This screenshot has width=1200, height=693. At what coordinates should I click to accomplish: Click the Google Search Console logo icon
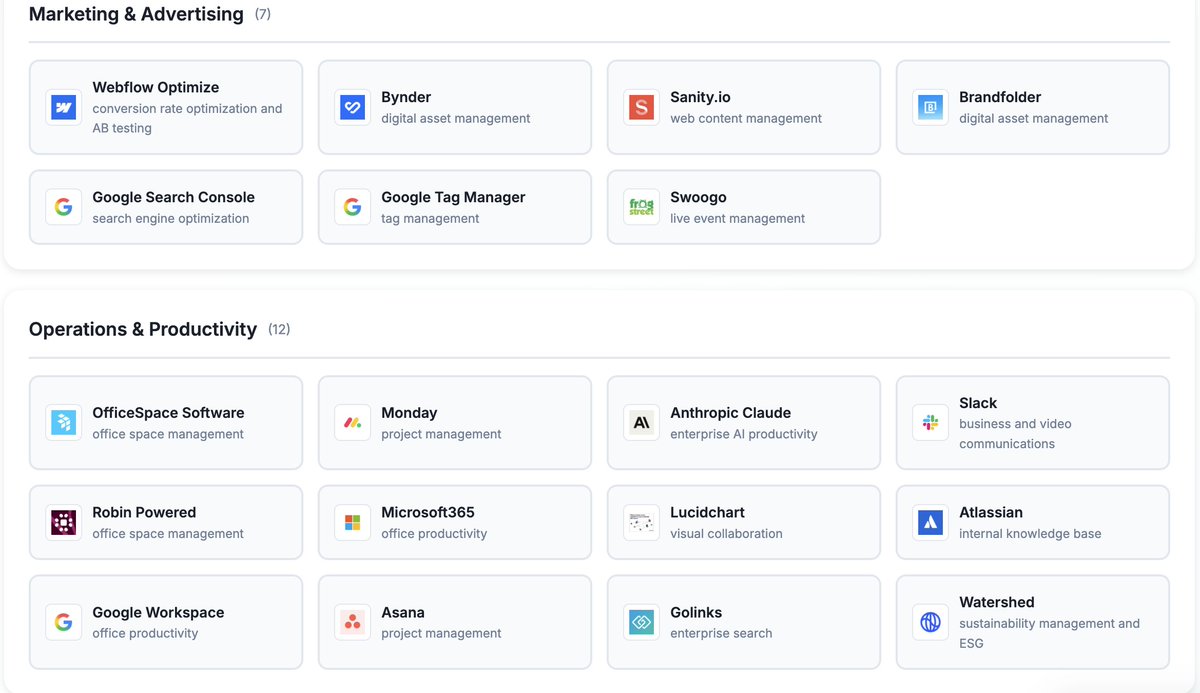64,207
